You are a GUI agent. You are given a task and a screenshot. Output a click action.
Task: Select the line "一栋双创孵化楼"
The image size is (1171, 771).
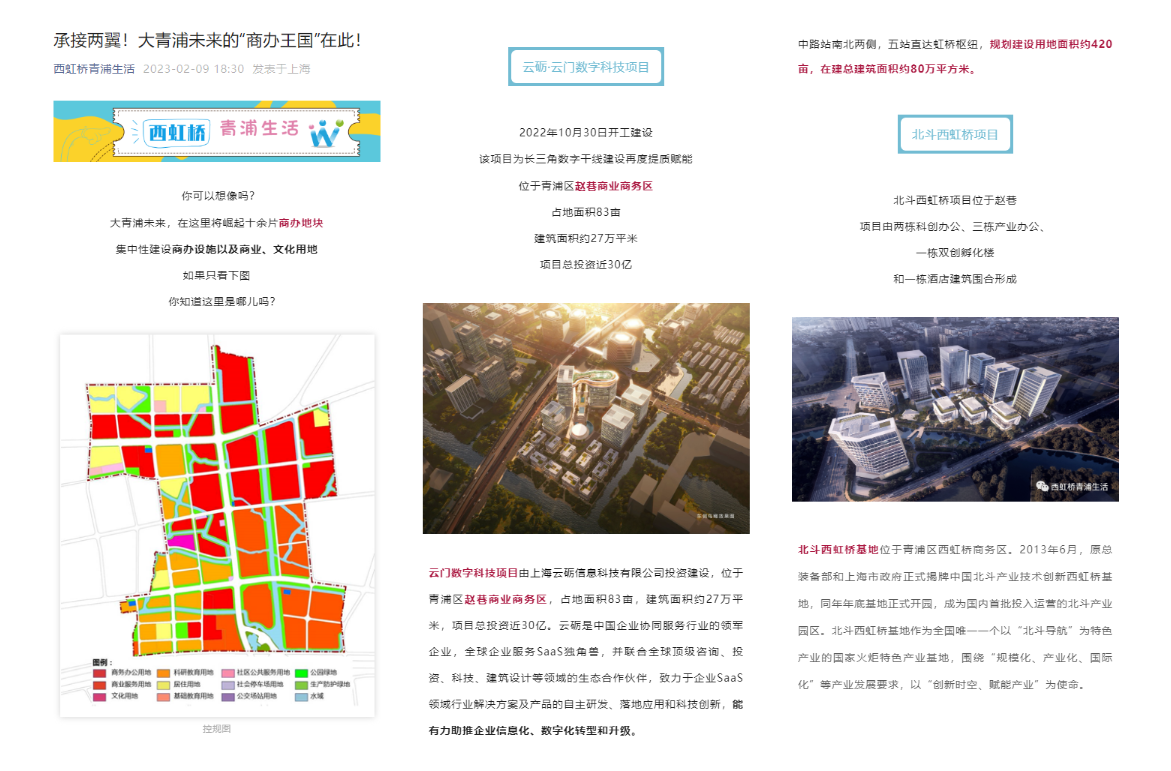point(955,253)
